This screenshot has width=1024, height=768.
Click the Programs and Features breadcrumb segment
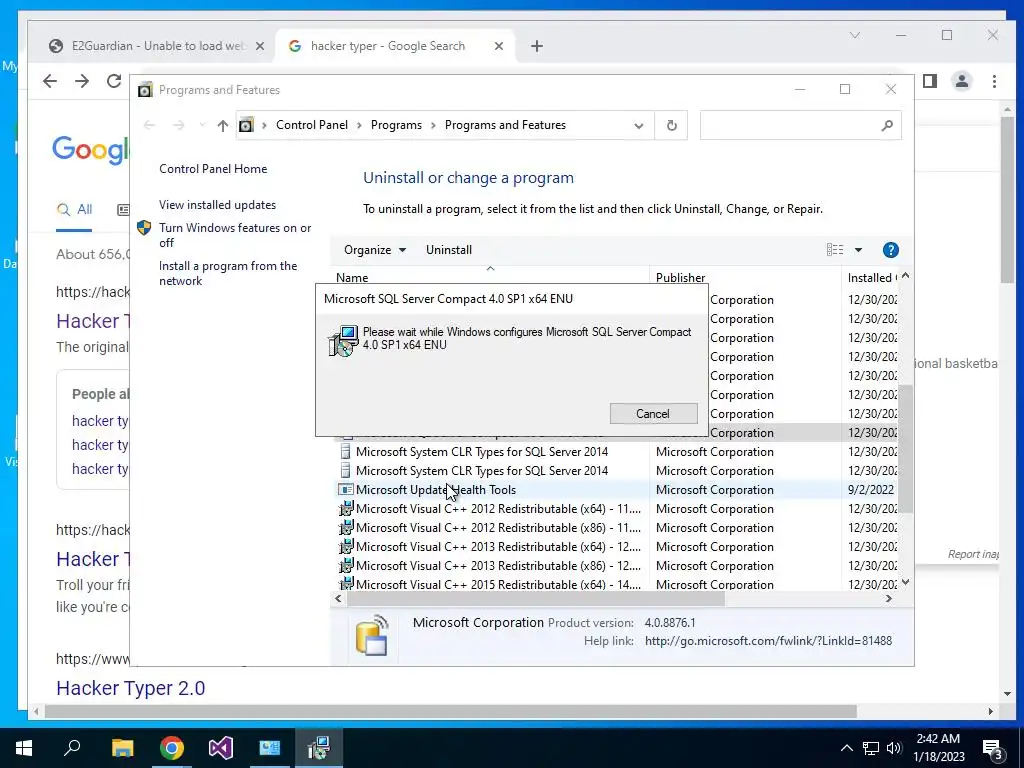click(x=505, y=125)
